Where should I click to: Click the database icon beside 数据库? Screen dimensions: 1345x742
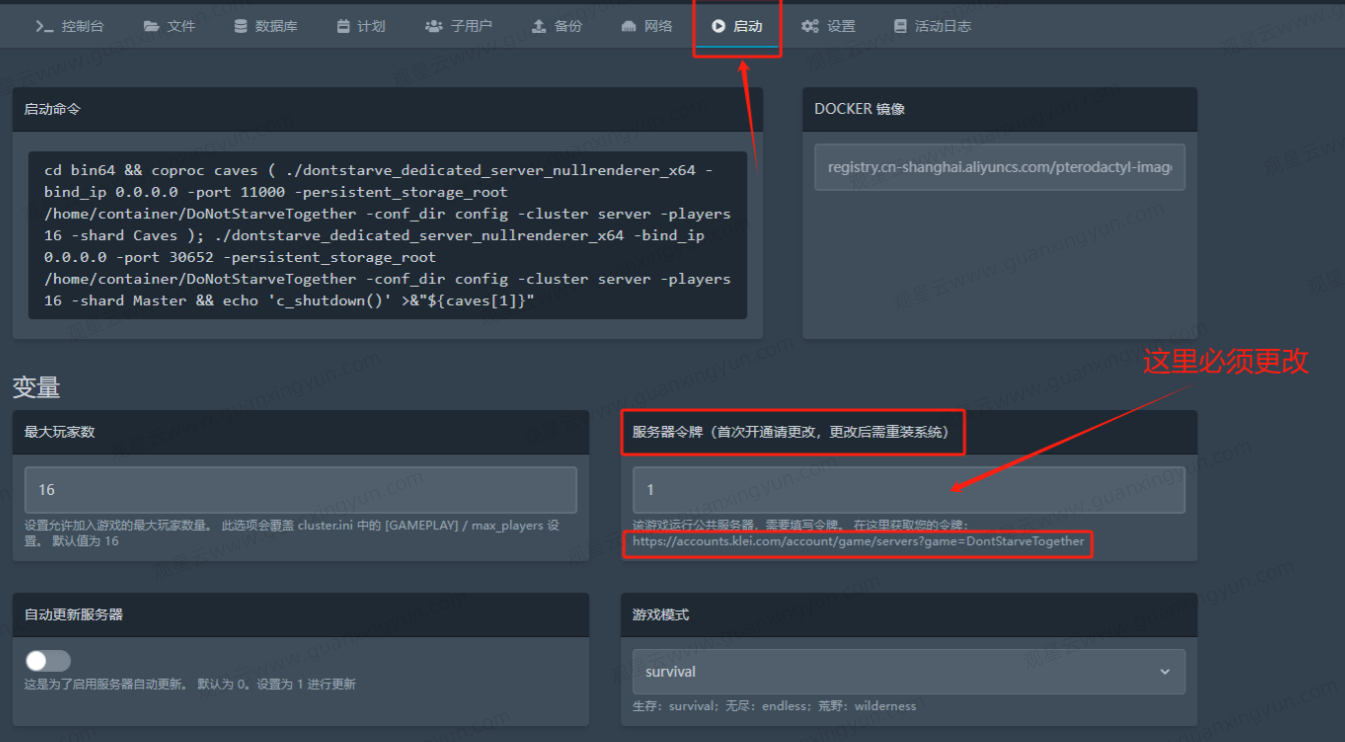click(x=240, y=26)
